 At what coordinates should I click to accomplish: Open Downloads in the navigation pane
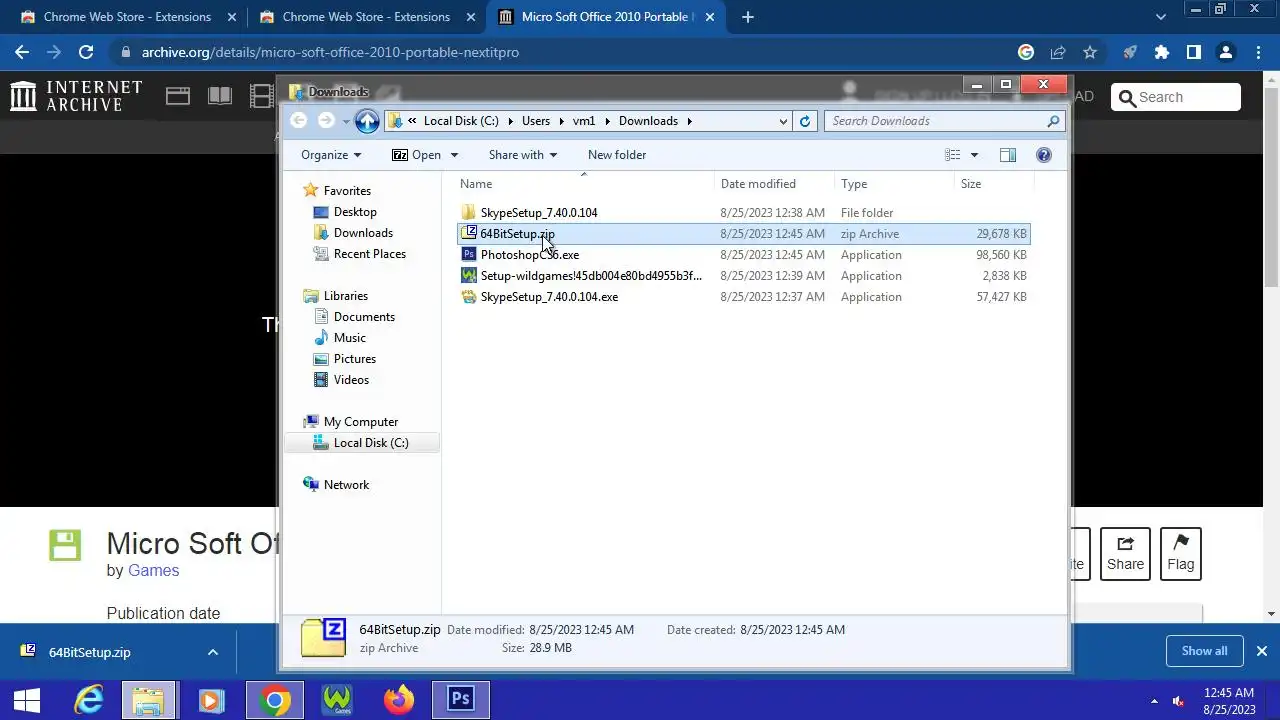pyautogui.click(x=363, y=233)
